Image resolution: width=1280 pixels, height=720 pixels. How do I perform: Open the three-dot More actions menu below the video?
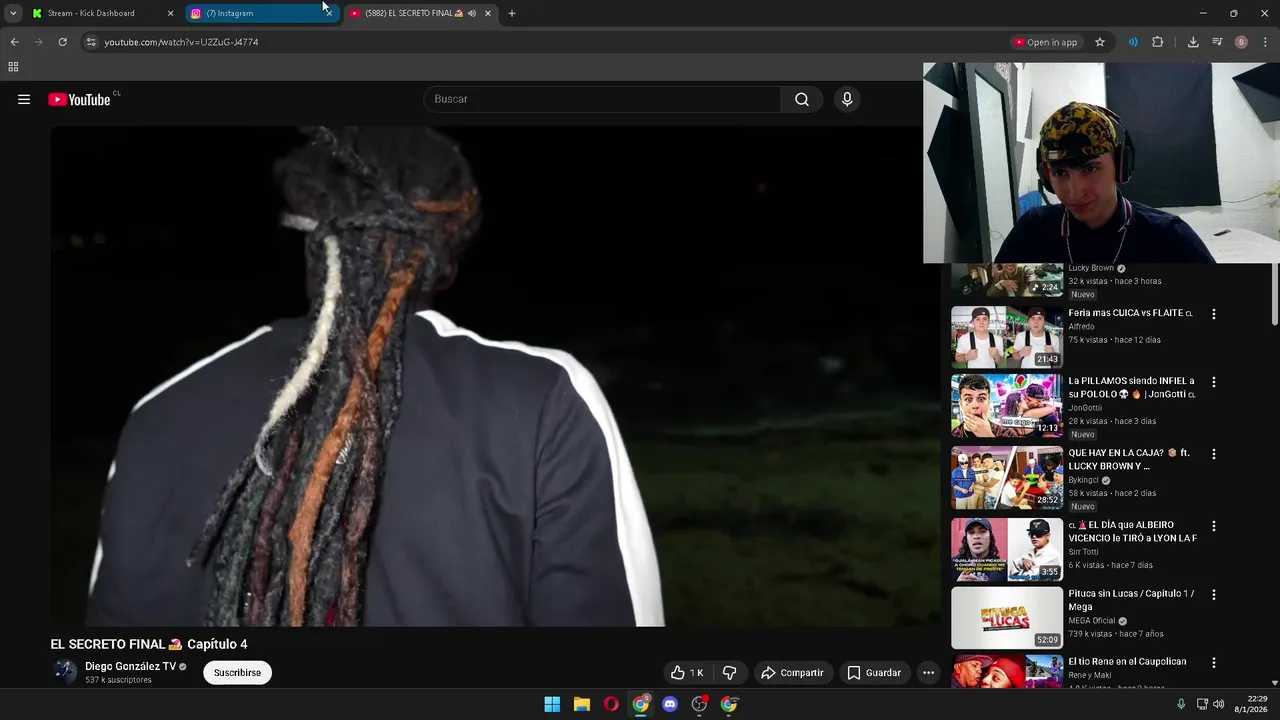pyautogui.click(x=928, y=673)
